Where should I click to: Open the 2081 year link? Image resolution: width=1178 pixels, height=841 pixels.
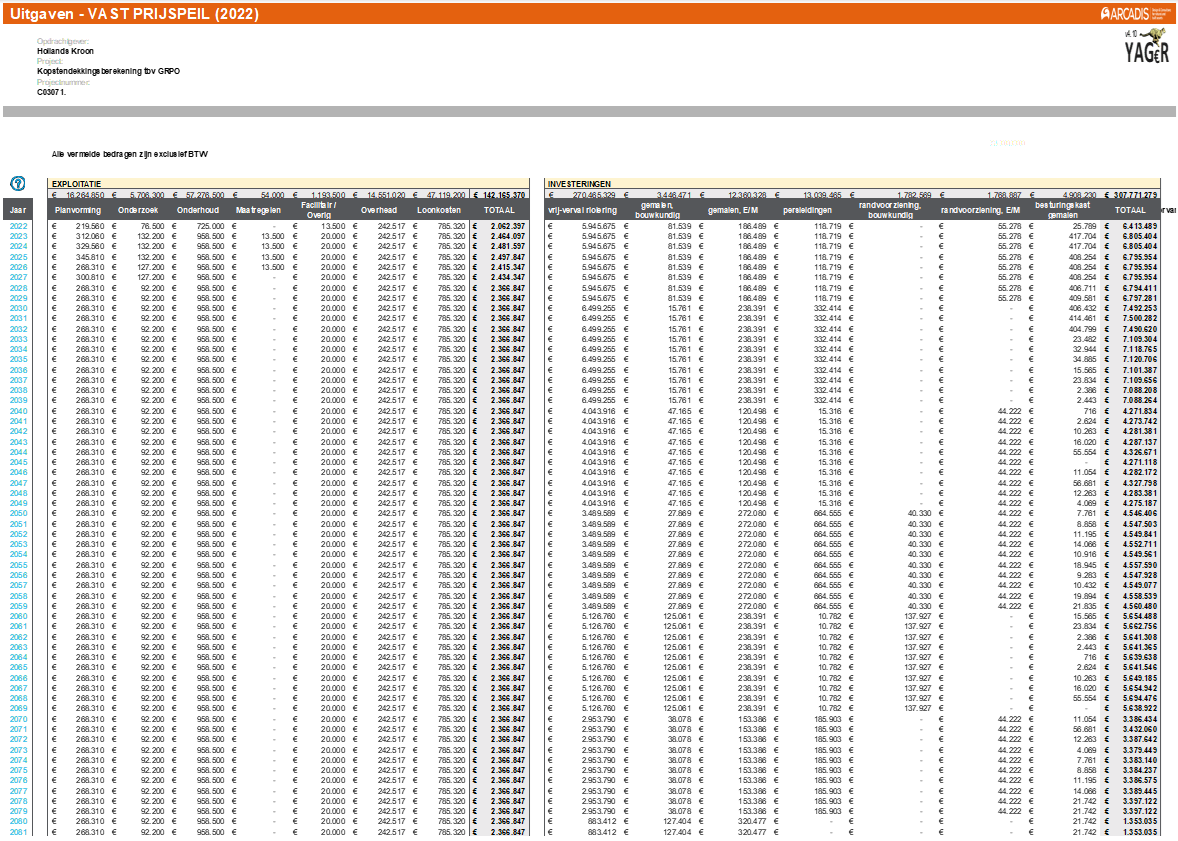pos(19,832)
